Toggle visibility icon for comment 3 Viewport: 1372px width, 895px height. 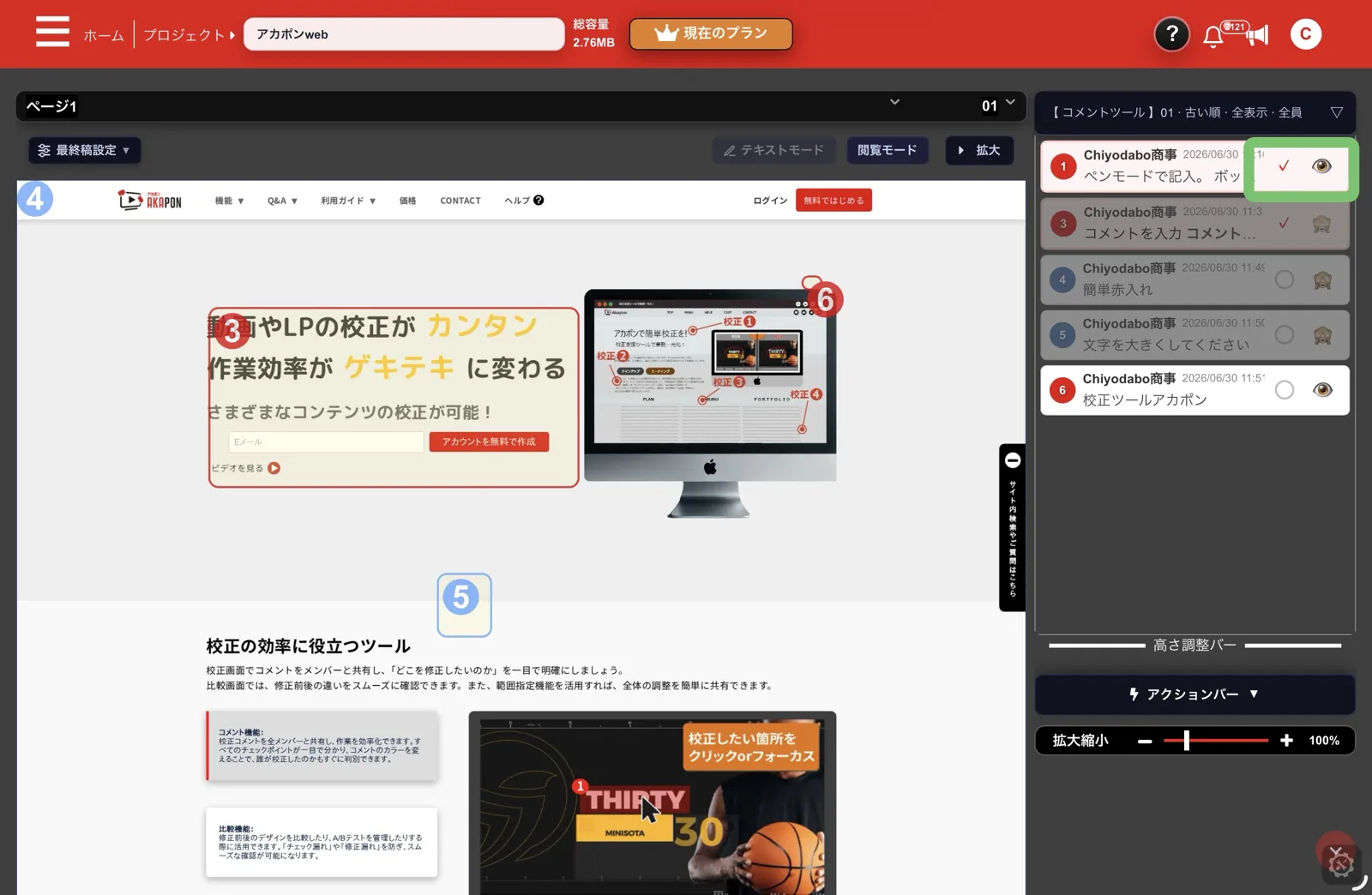pos(1321,224)
